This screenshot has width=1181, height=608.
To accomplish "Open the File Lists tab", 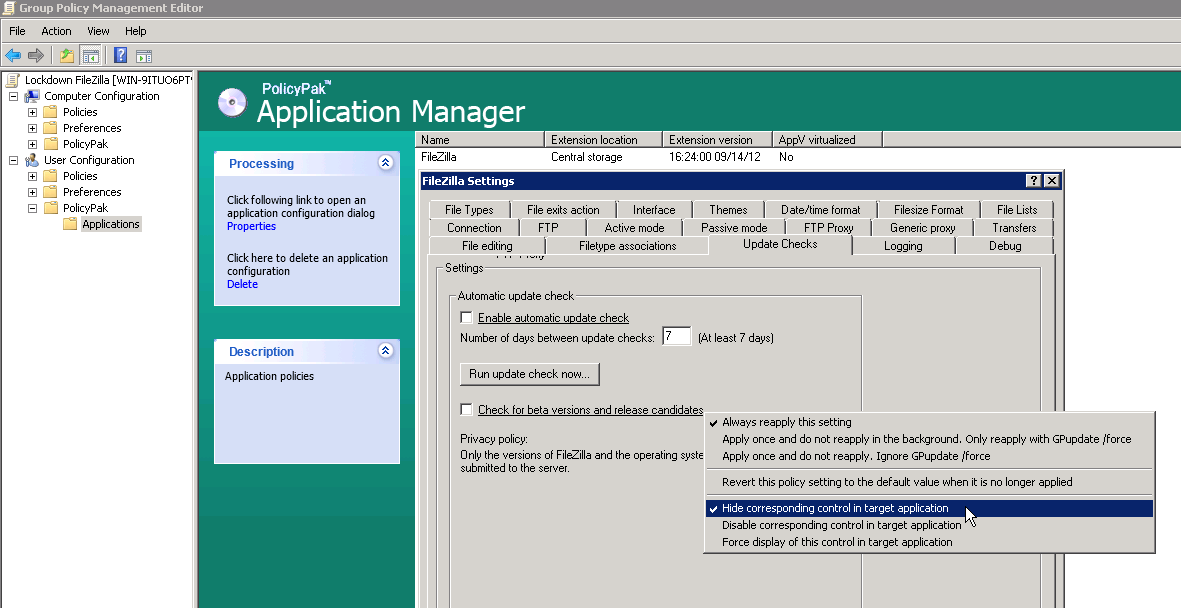I will coord(1017,210).
